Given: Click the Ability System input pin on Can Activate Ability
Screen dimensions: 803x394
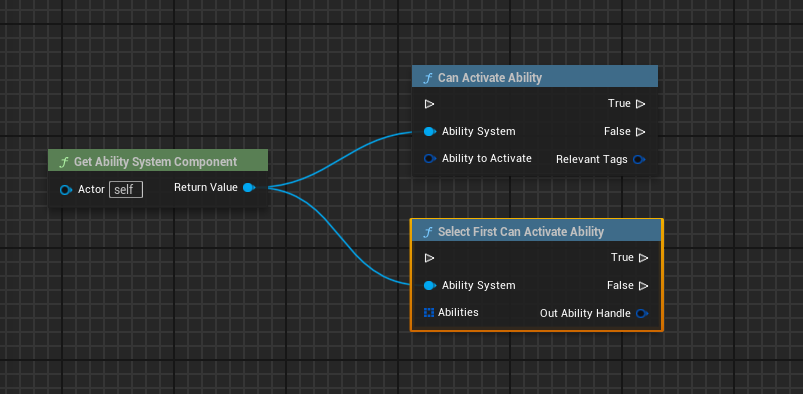Looking at the screenshot, I should coord(430,132).
